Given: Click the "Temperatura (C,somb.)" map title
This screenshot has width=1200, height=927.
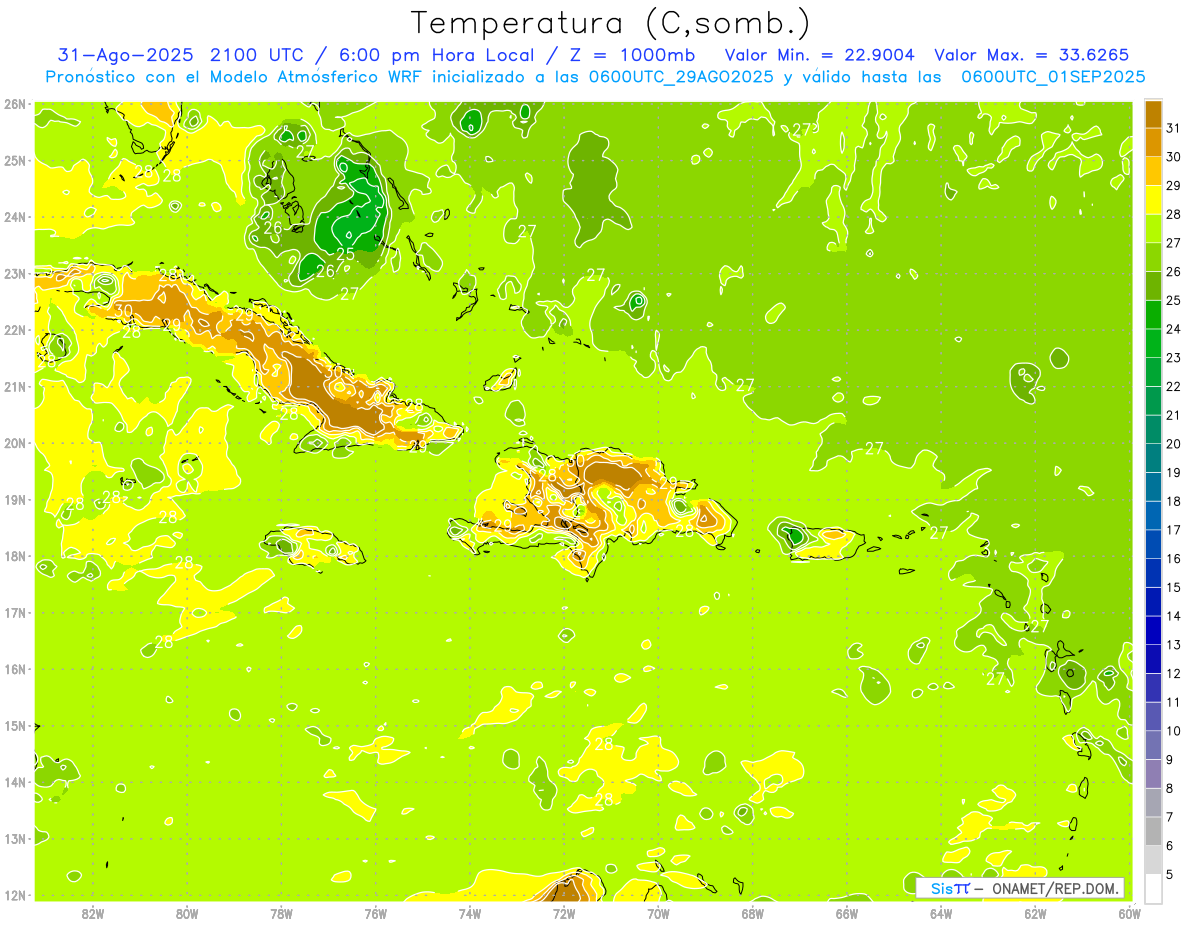Looking at the screenshot, I should 610,23.
